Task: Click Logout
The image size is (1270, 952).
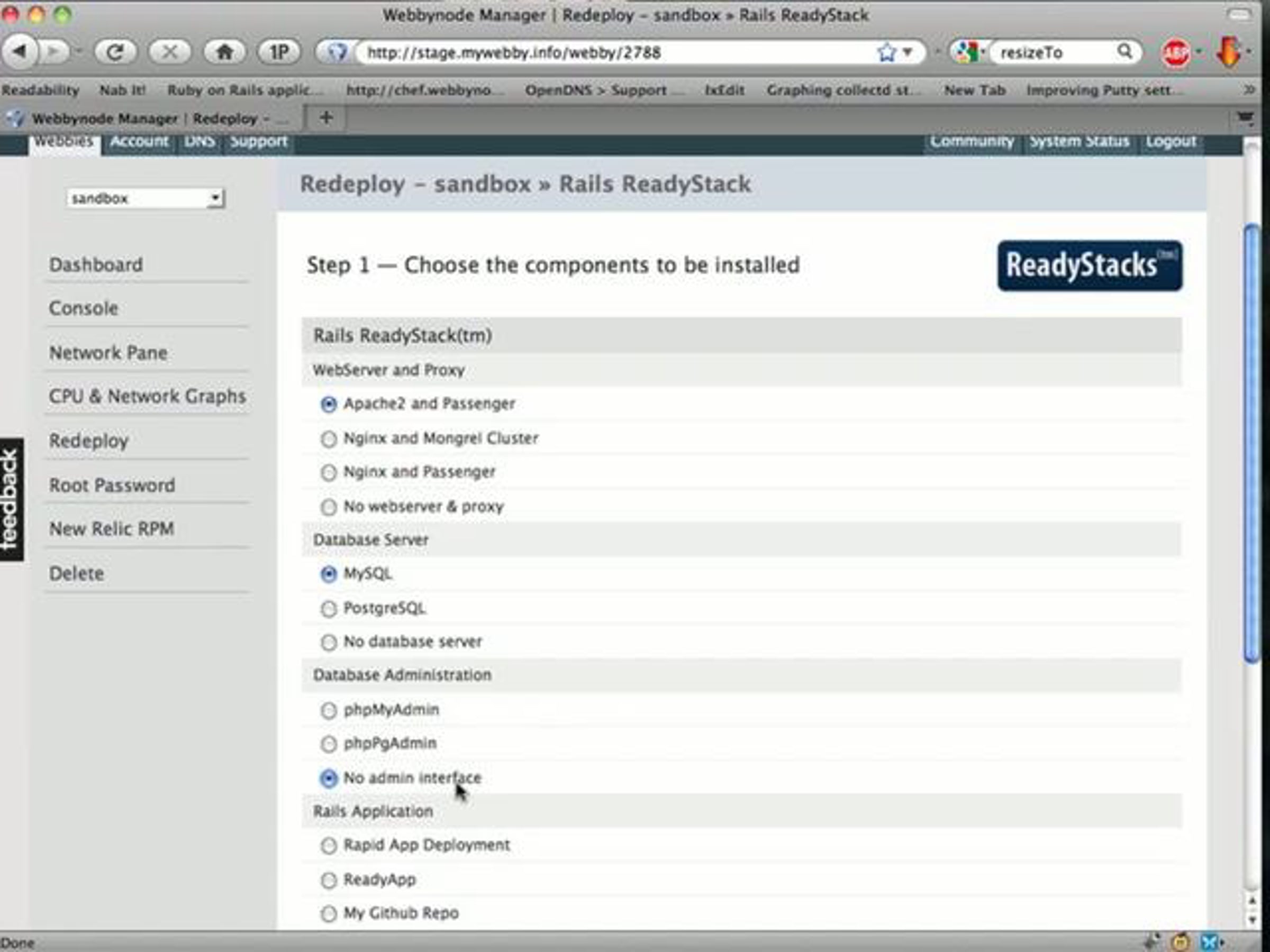Action: (x=1171, y=141)
